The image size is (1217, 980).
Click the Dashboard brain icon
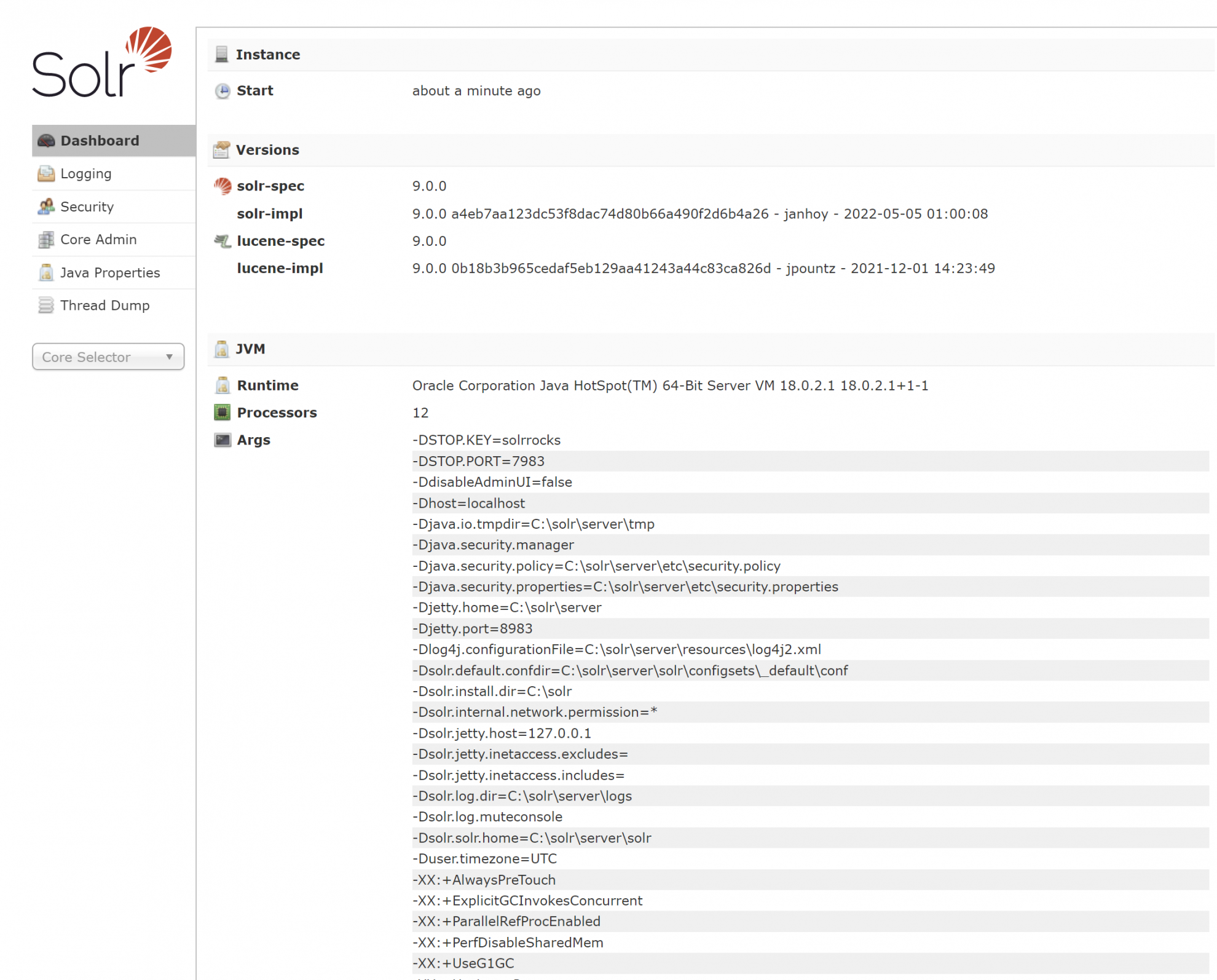point(45,140)
